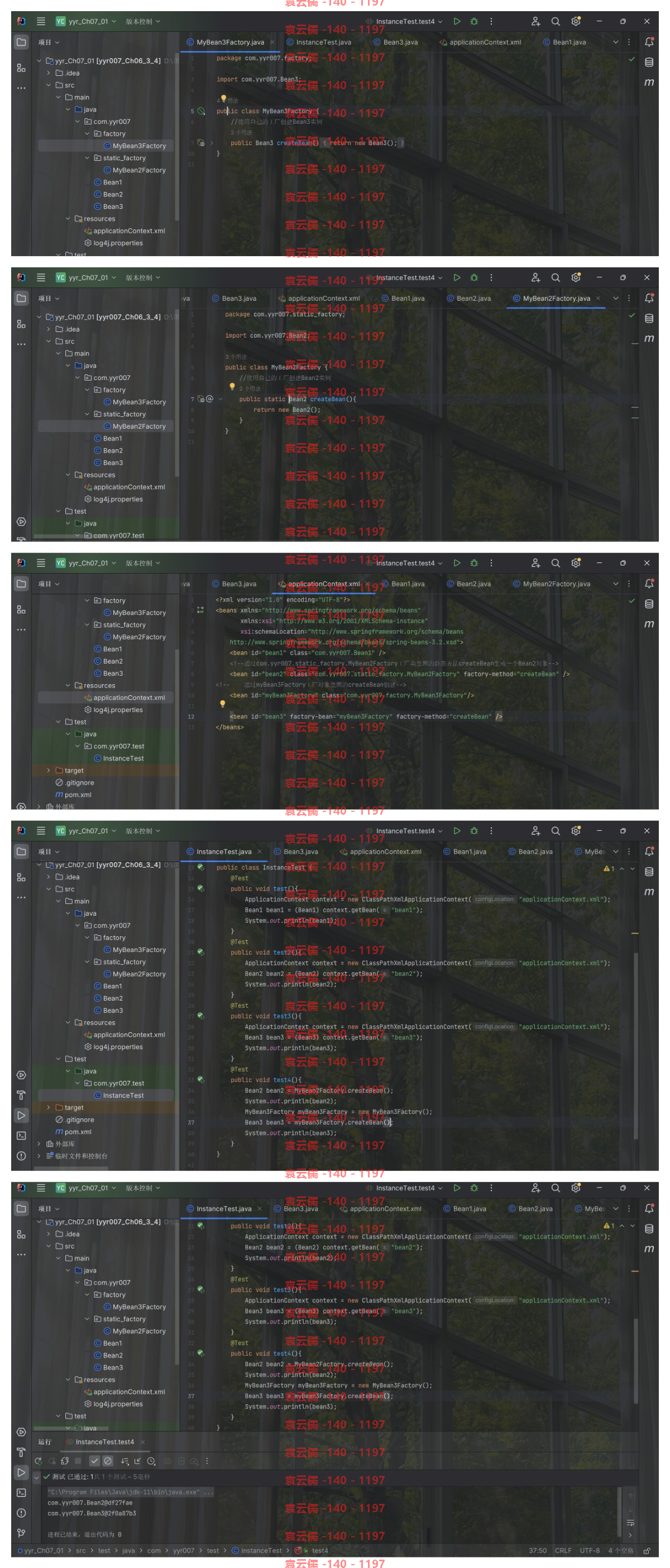Open Terminal tool icon in the Run-panel window
Viewport: 670px width, 1568px height.
coord(21,1493)
